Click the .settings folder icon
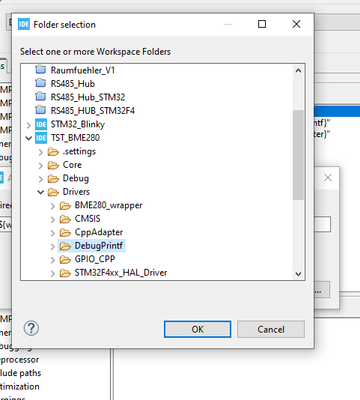 pyautogui.click(x=53, y=152)
